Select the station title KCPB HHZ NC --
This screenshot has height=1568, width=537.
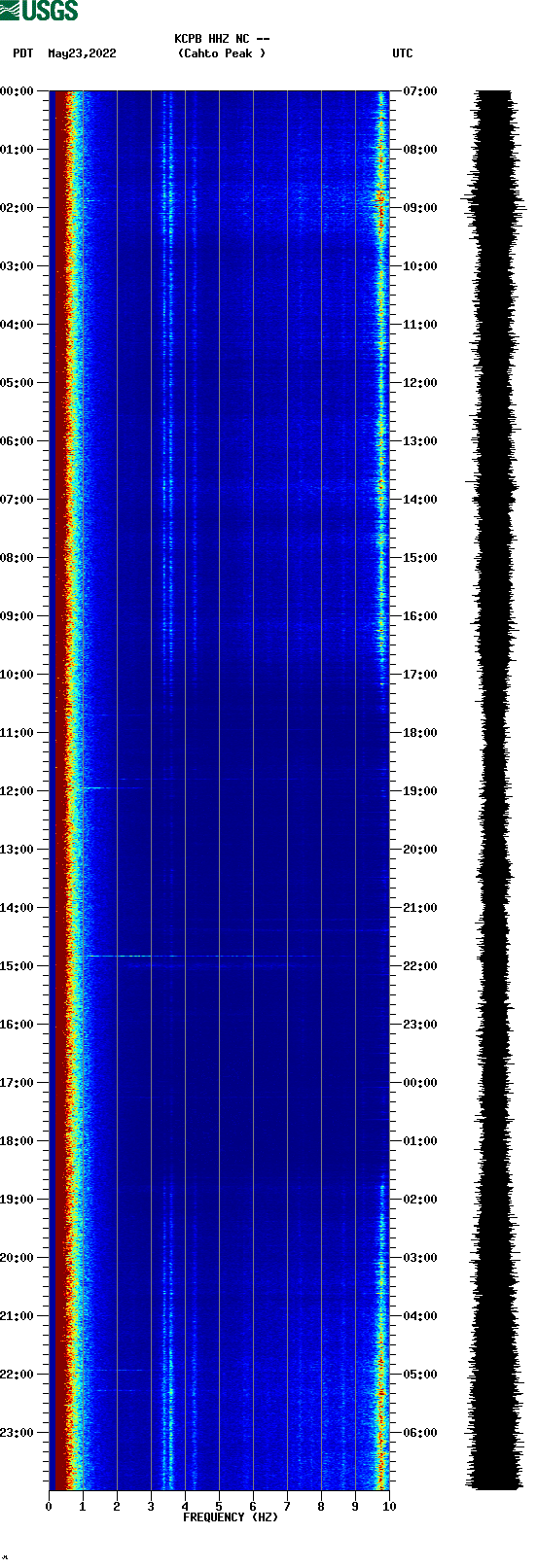[x=222, y=39]
